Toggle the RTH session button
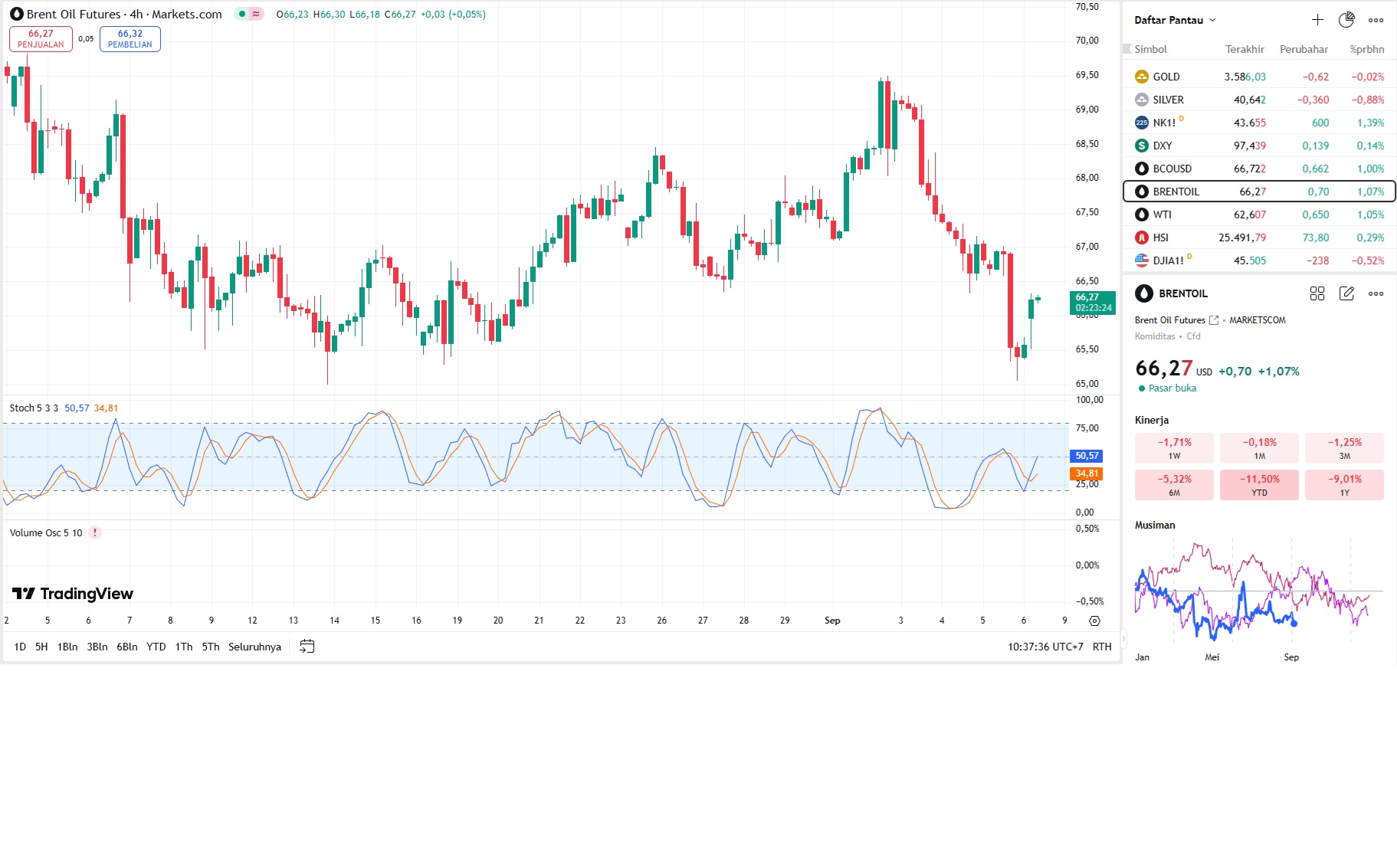Viewport: 1397px width, 868px height. point(1102,647)
